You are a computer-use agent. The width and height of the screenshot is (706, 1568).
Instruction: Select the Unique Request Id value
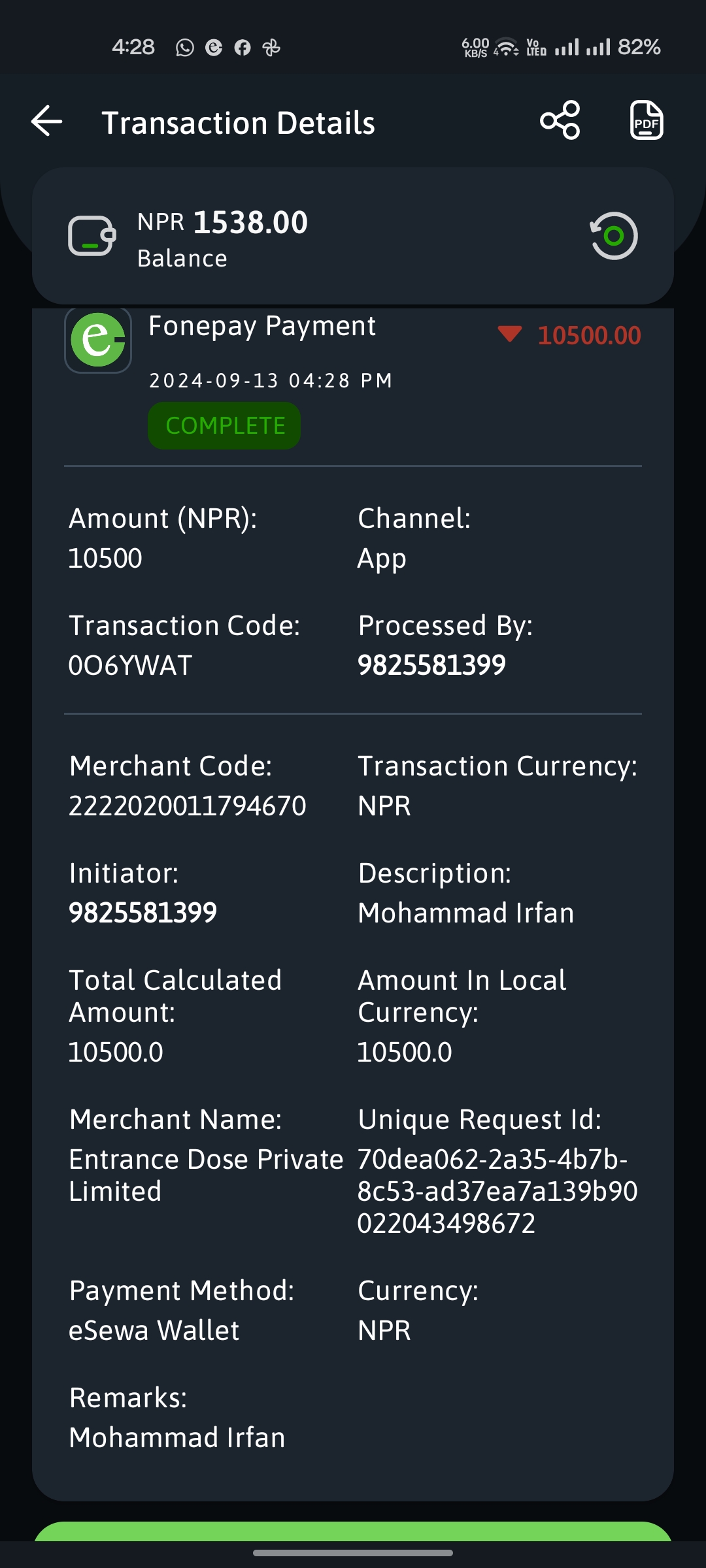point(497,1191)
